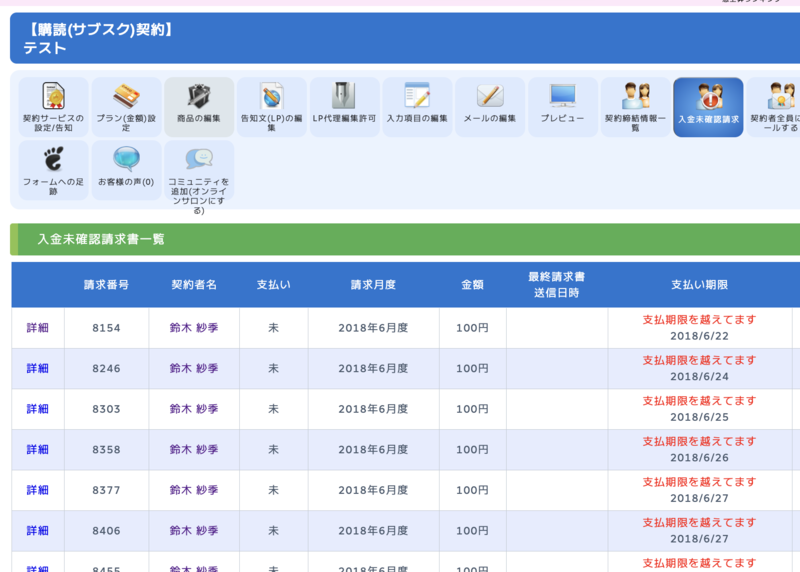
Task: Click 支払い column header
Action: point(273,285)
